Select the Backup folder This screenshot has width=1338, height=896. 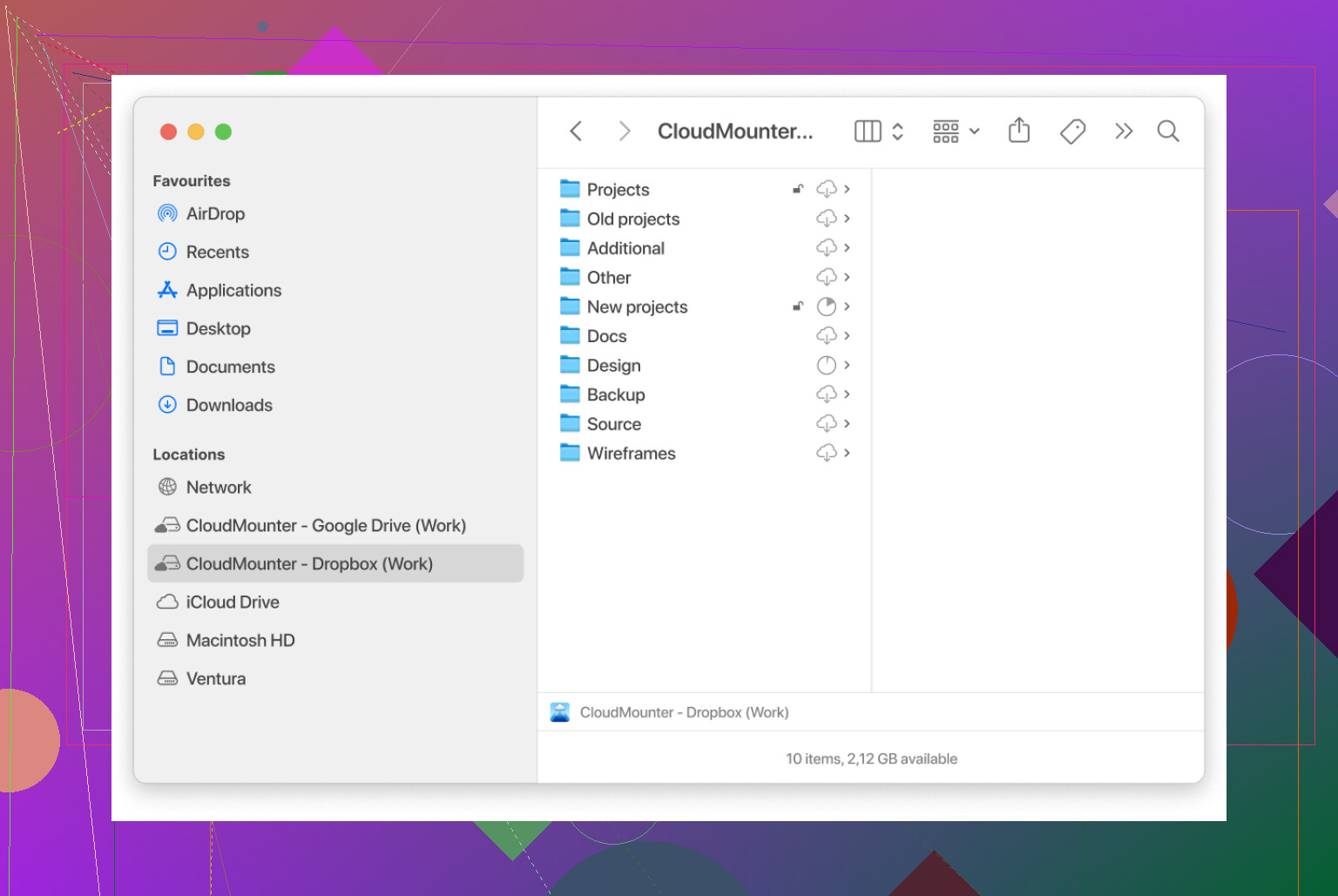[704, 394]
